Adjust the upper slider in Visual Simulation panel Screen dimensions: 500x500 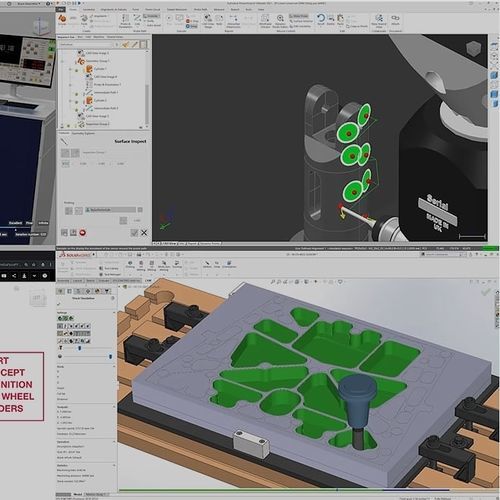coord(79,348)
